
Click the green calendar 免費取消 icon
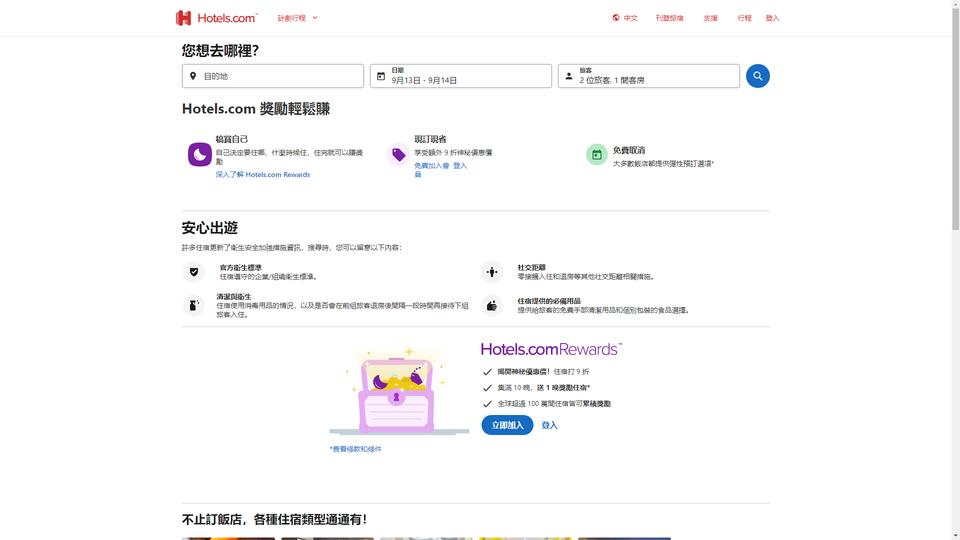click(x=597, y=154)
